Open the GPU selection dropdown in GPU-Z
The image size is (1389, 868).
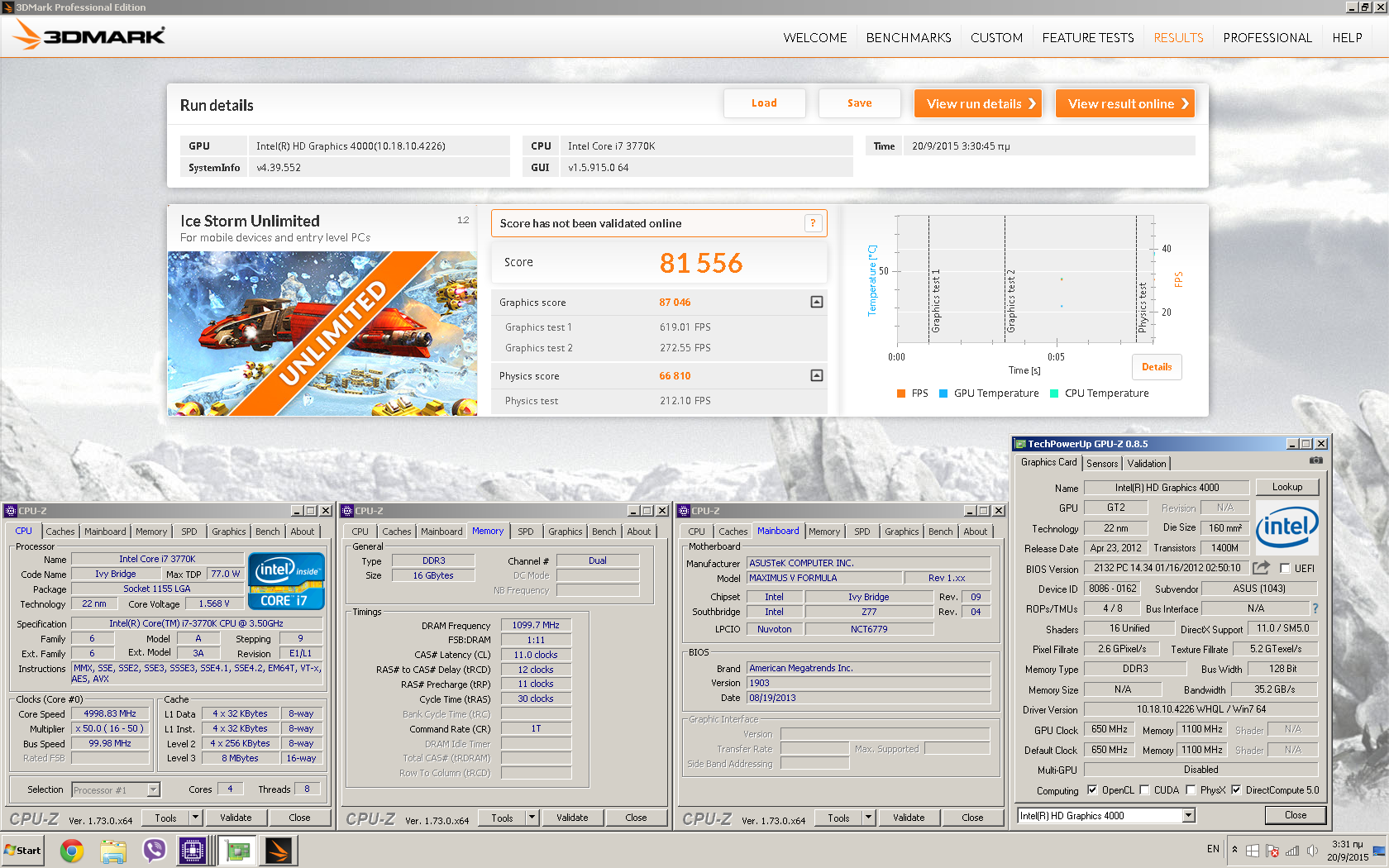click(x=1188, y=816)
